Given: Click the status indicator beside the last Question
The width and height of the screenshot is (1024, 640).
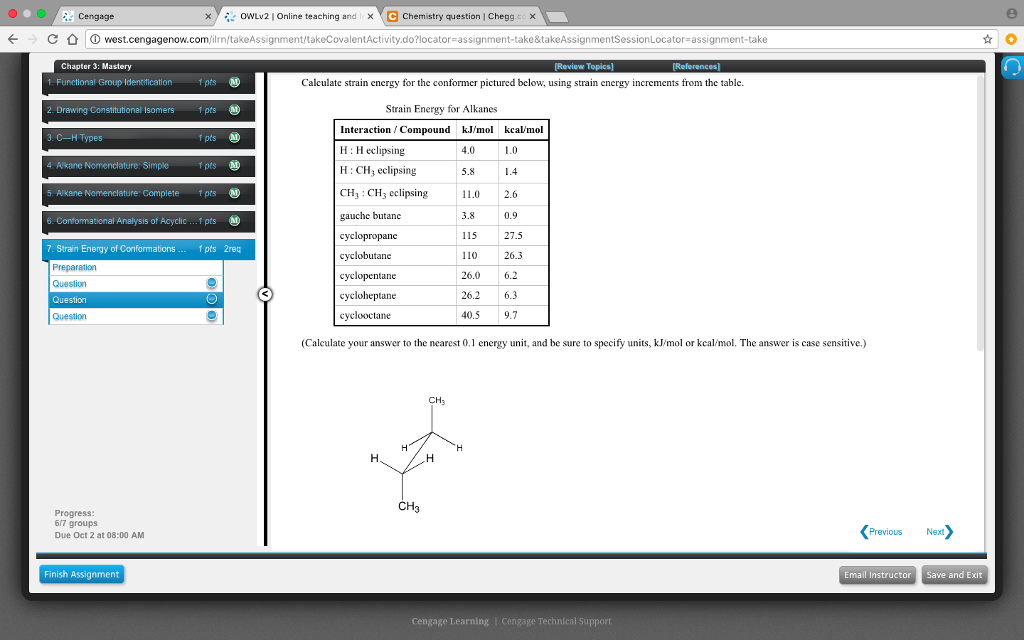Looking at the screenshot, I should (210, 315).
